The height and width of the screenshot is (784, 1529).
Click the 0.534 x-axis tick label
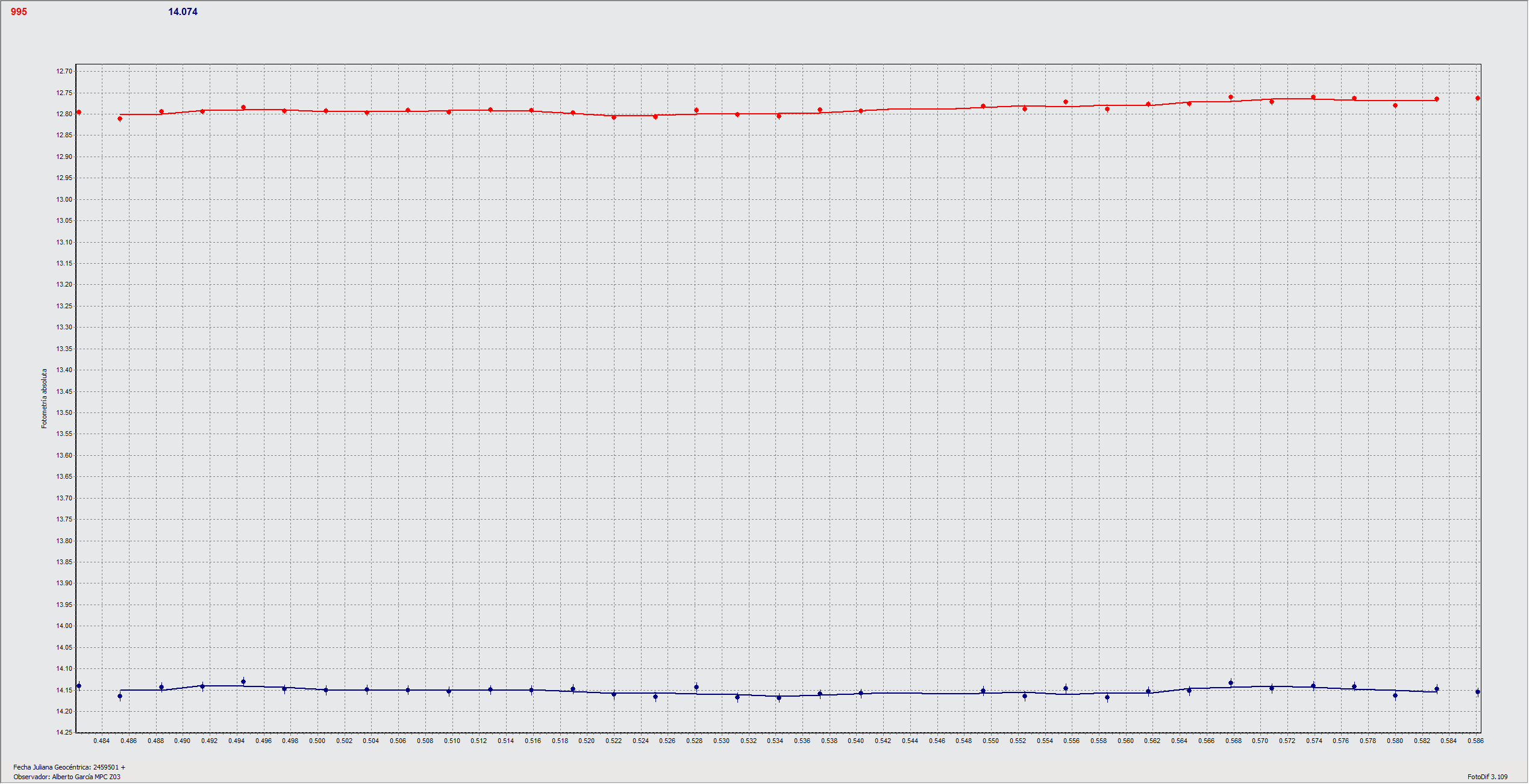tap(775, 741)
